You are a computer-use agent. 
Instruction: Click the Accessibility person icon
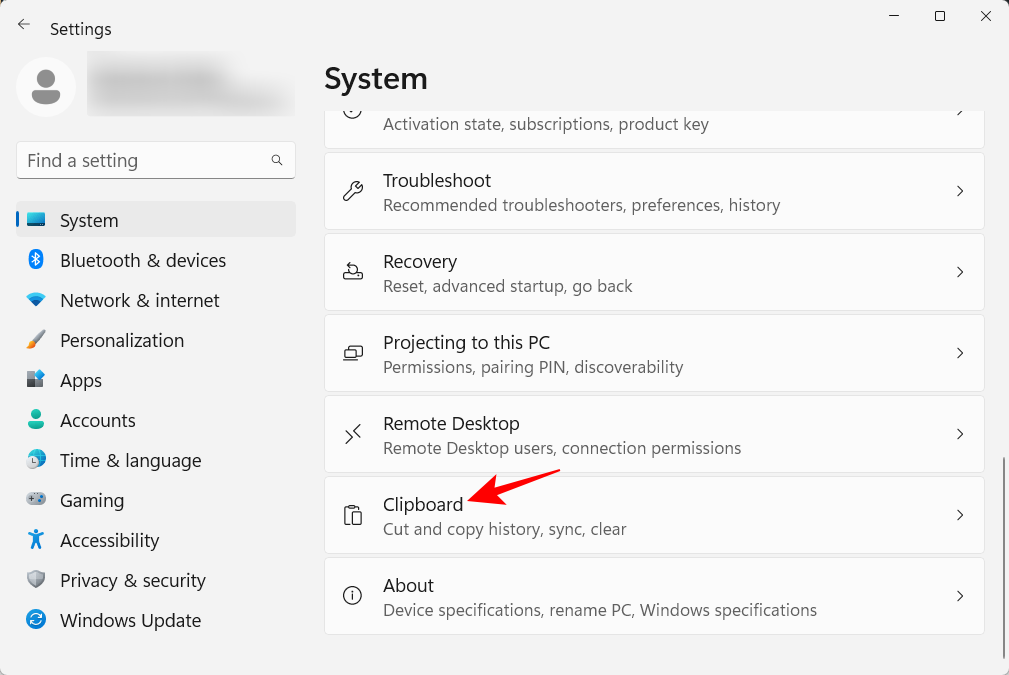35,540
